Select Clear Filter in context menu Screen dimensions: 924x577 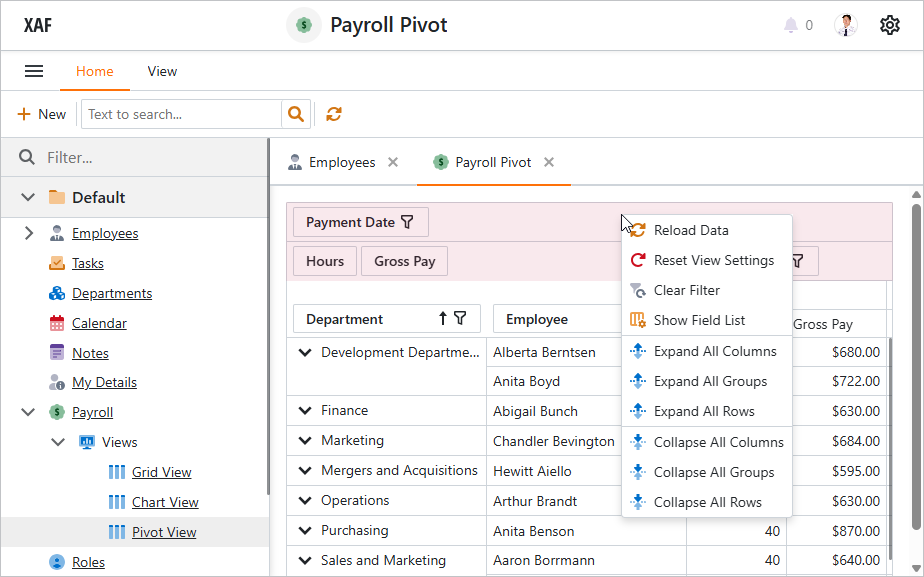[707, 290]
